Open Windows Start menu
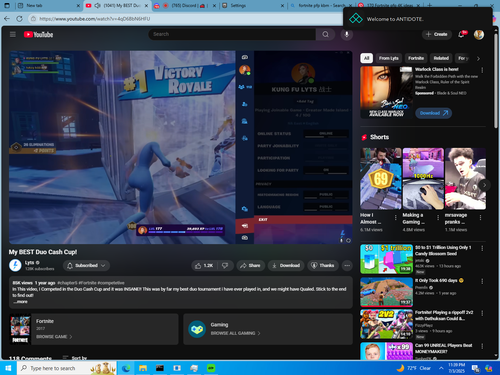This screenshot has height=375, width=500. (8, 368)
